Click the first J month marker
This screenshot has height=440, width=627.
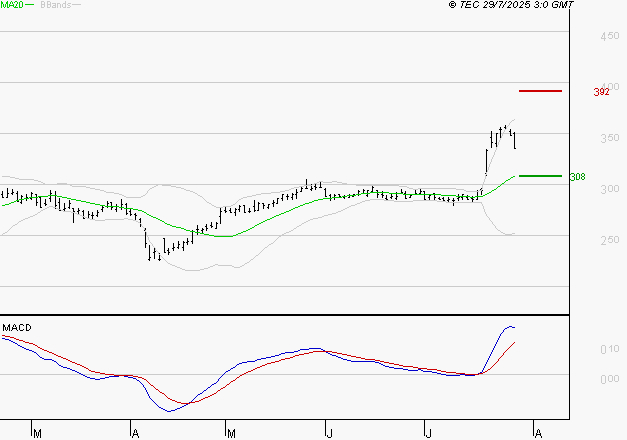point(328,432)
